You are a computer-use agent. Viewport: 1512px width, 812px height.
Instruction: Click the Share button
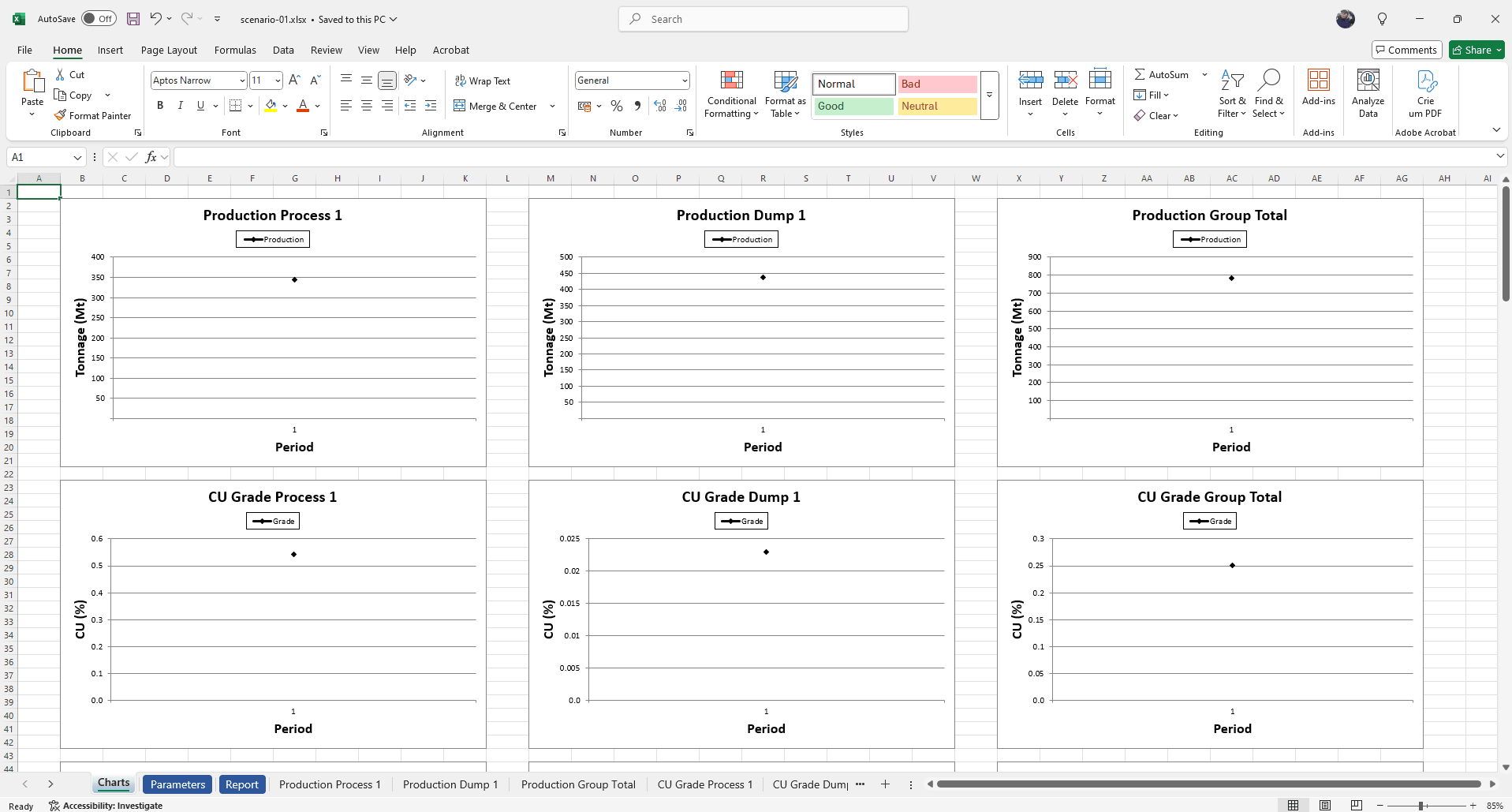(1477, 50)
